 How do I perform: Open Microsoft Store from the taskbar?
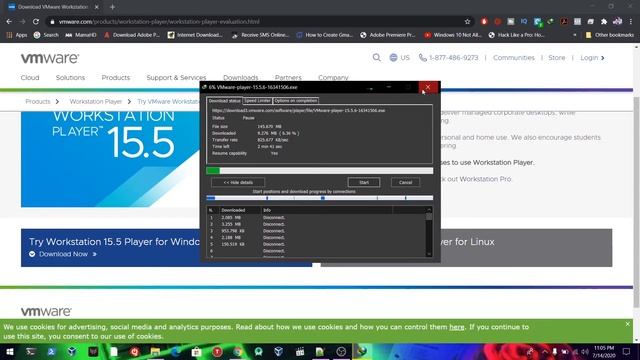point(196,351)
